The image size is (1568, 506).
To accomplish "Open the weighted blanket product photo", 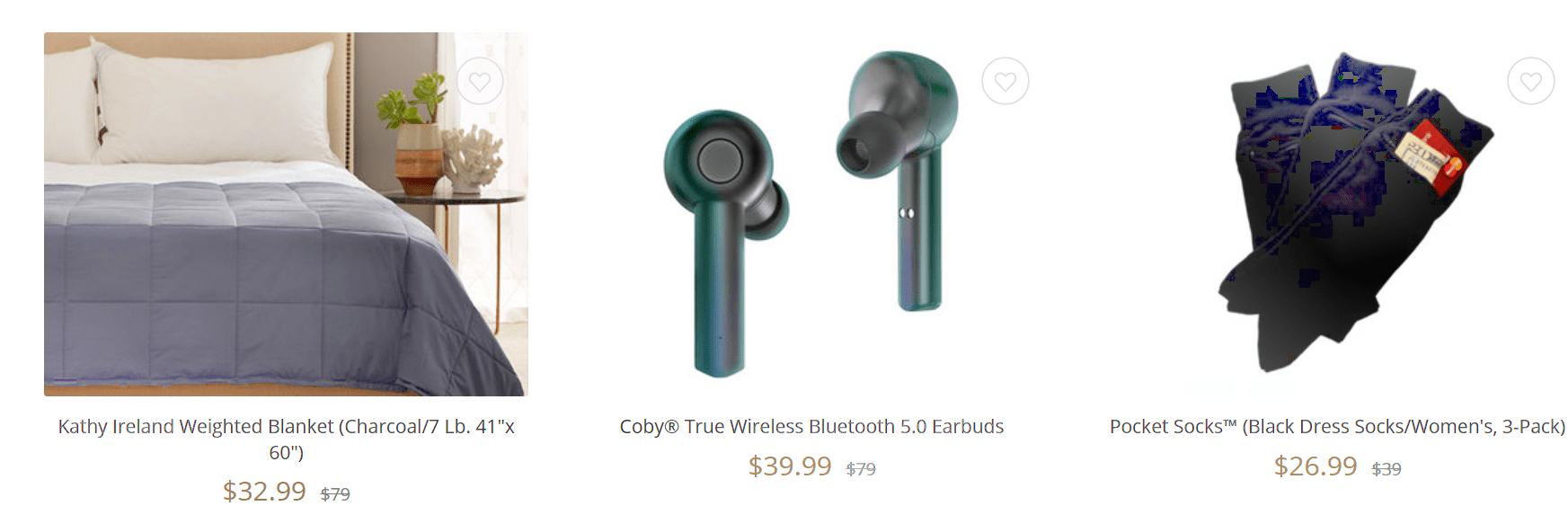I will [286, 214].
